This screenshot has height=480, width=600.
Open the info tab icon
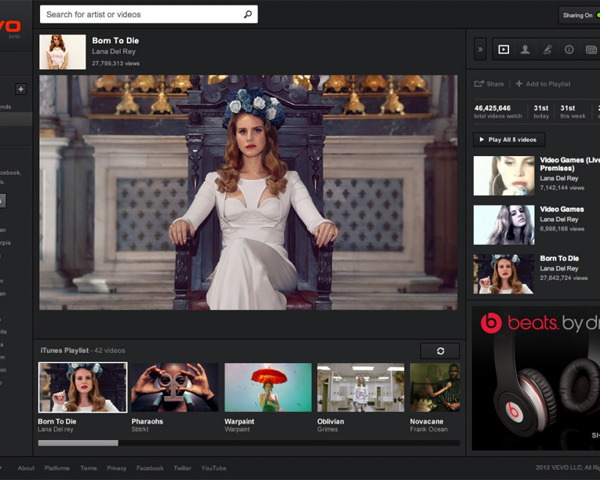click(x=569, y=49)
